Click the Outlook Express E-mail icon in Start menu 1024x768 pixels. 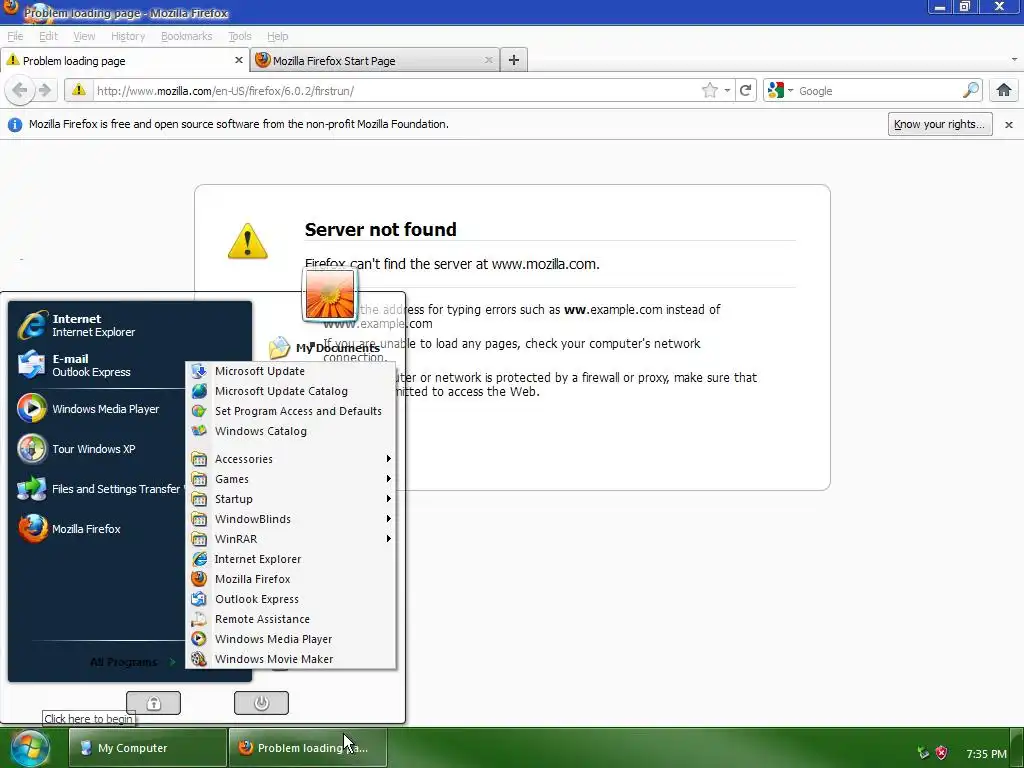(x=31, y=365)
